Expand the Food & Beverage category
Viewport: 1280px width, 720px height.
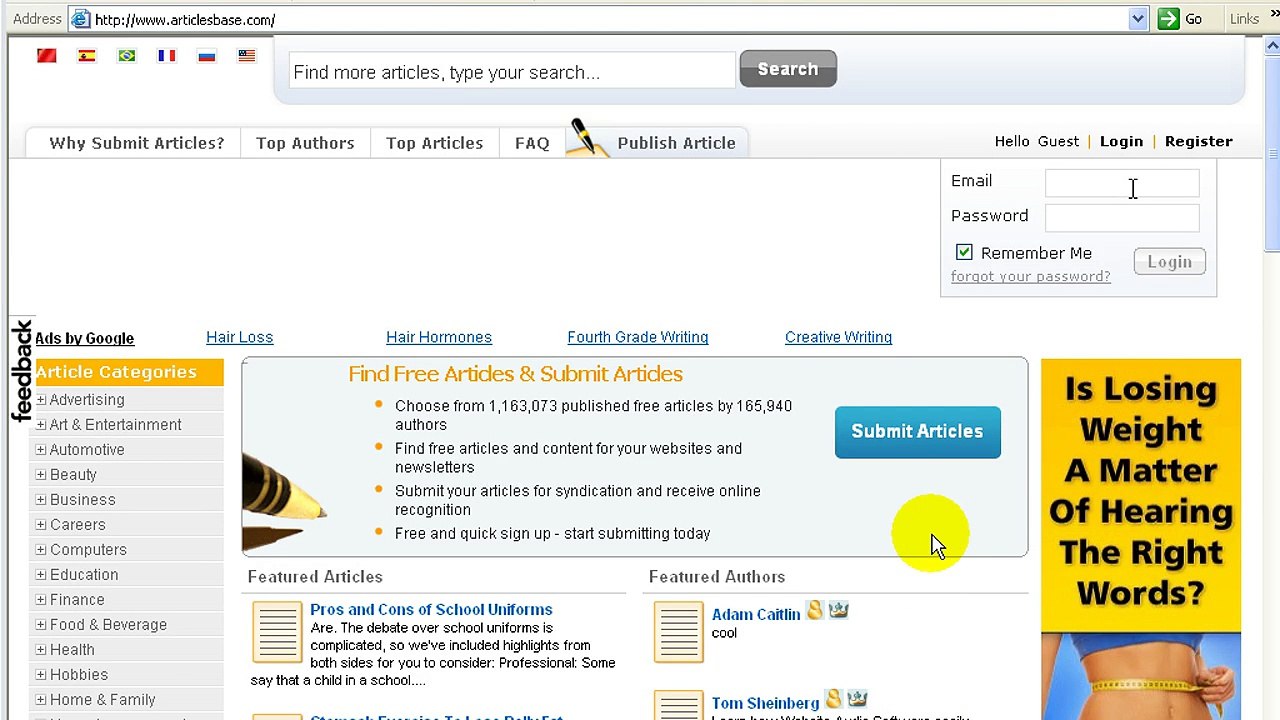point(41,625)
